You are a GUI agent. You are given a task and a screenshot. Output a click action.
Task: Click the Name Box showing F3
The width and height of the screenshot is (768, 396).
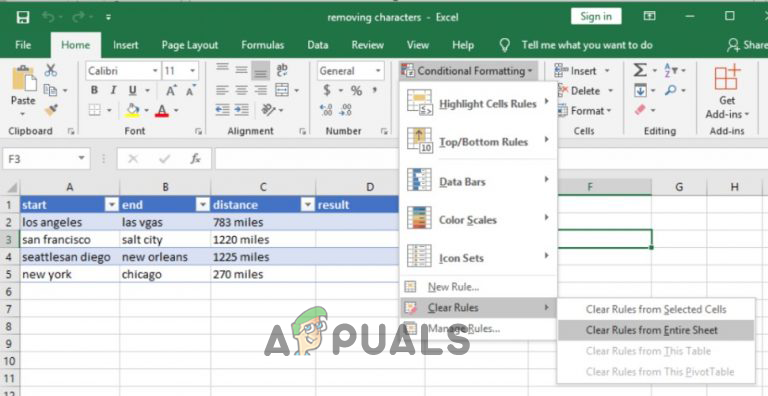[x=46, y=159]
